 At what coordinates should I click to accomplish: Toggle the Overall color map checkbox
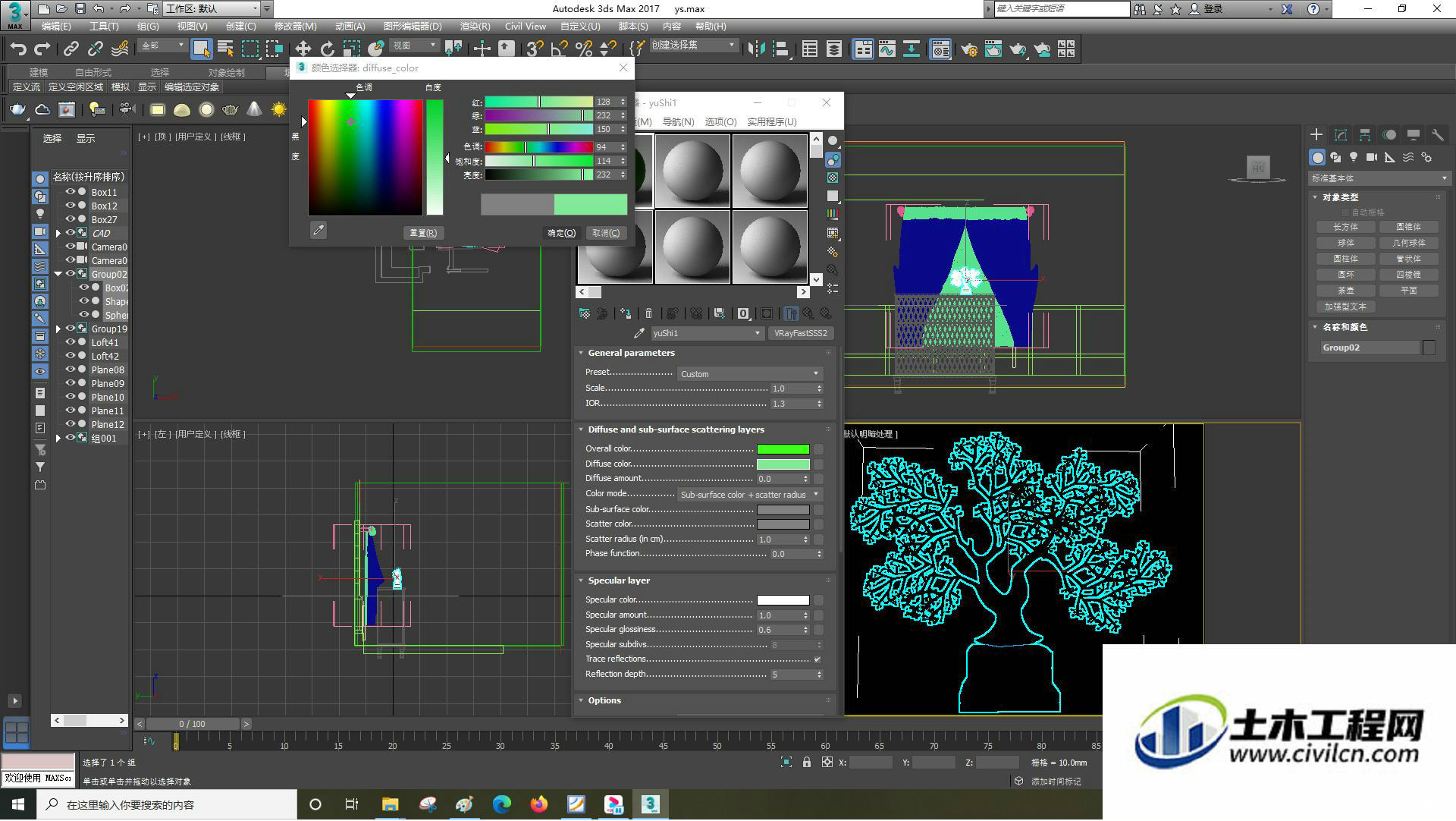[x=819, y=449]
